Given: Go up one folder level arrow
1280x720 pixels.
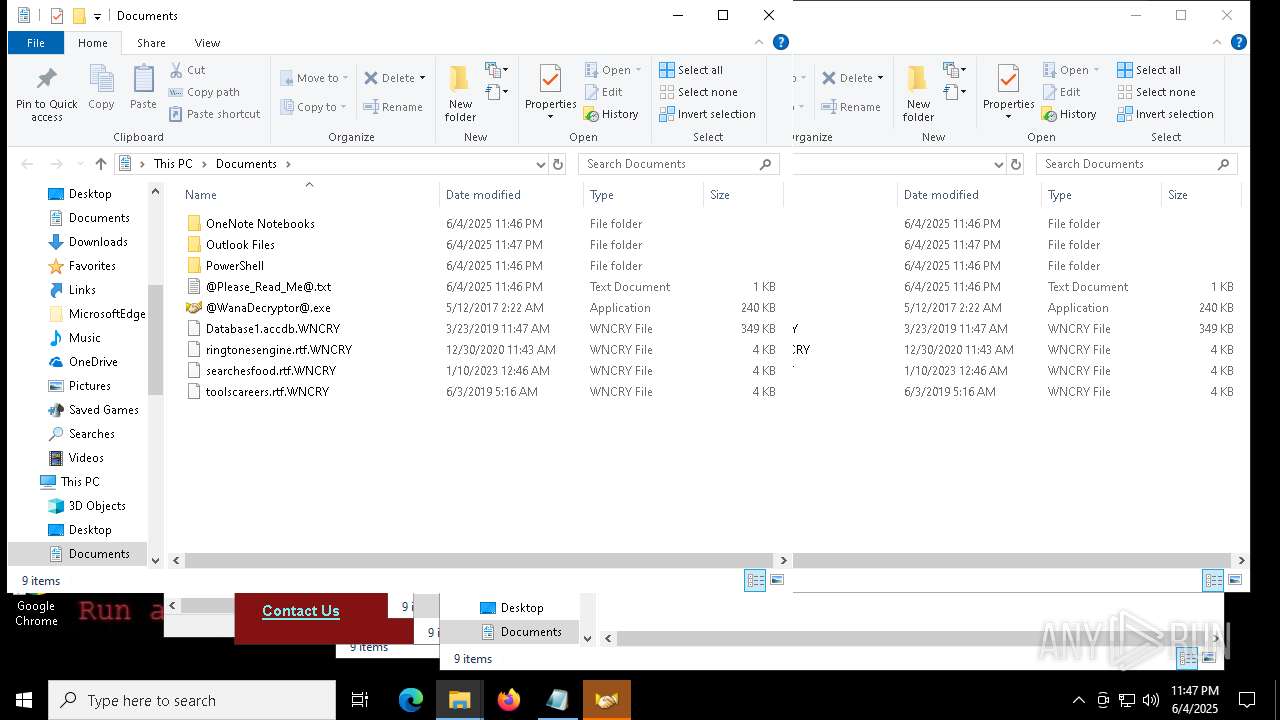Looking at the screenshot, I should pos(100,164).
